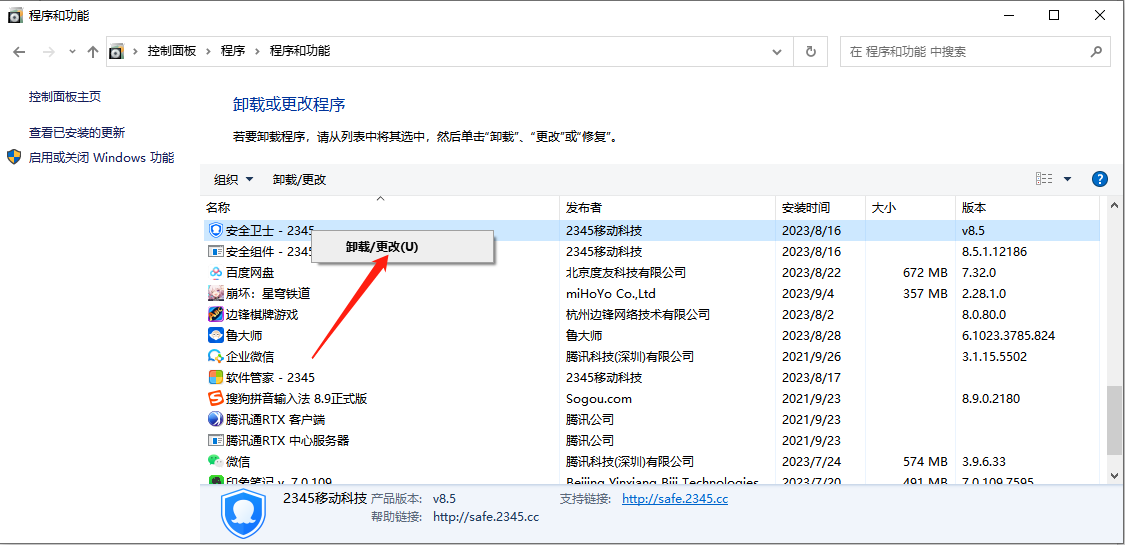Click publisher miHoYo Co.,Ltd
The width and height of the screenshot is (1125, 545).
(x=611, y=293)
